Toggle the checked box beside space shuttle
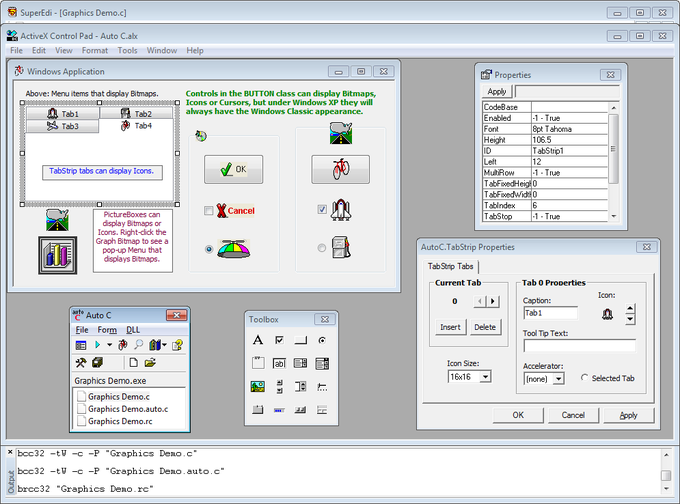Viewport: 680px width, 504px height. pos(322,209)
